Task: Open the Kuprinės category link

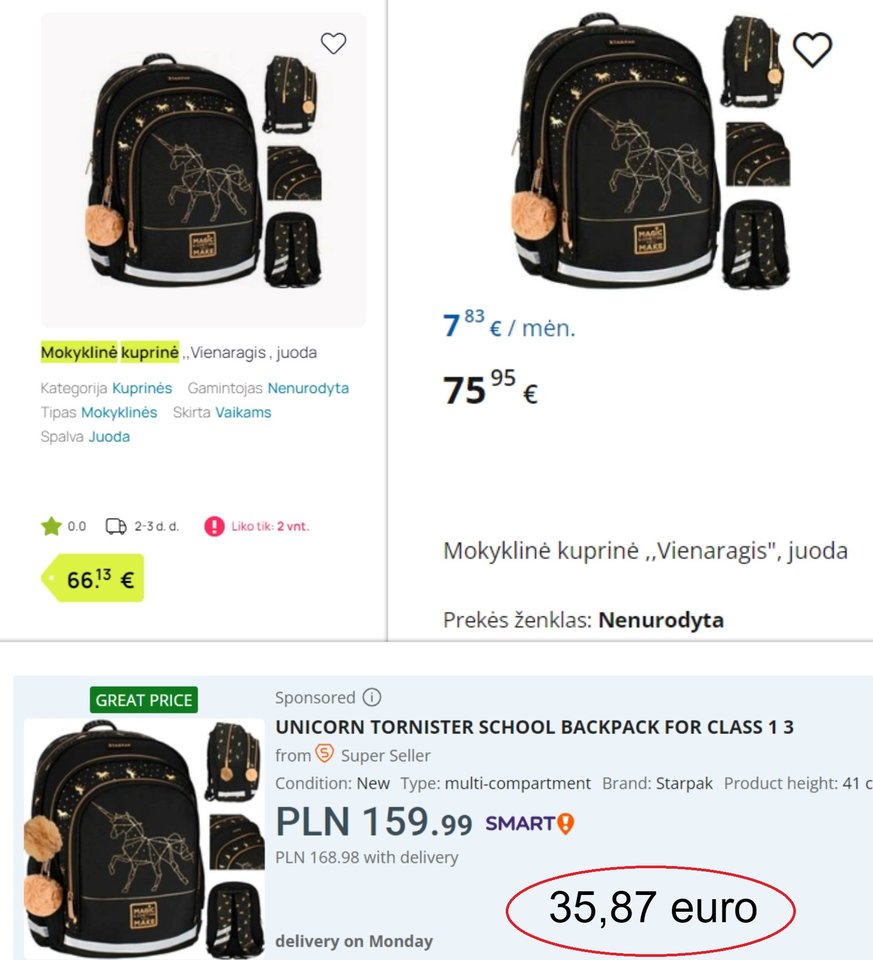Action: 142,388
